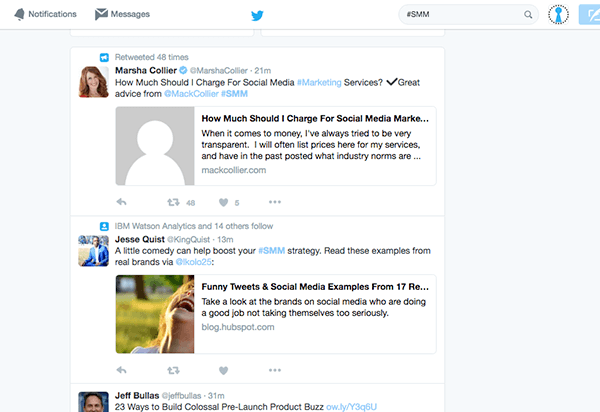Open 'How Much Should I Charge' card title
This screenshot has width=600, height=412.
(x=315, y=119)
